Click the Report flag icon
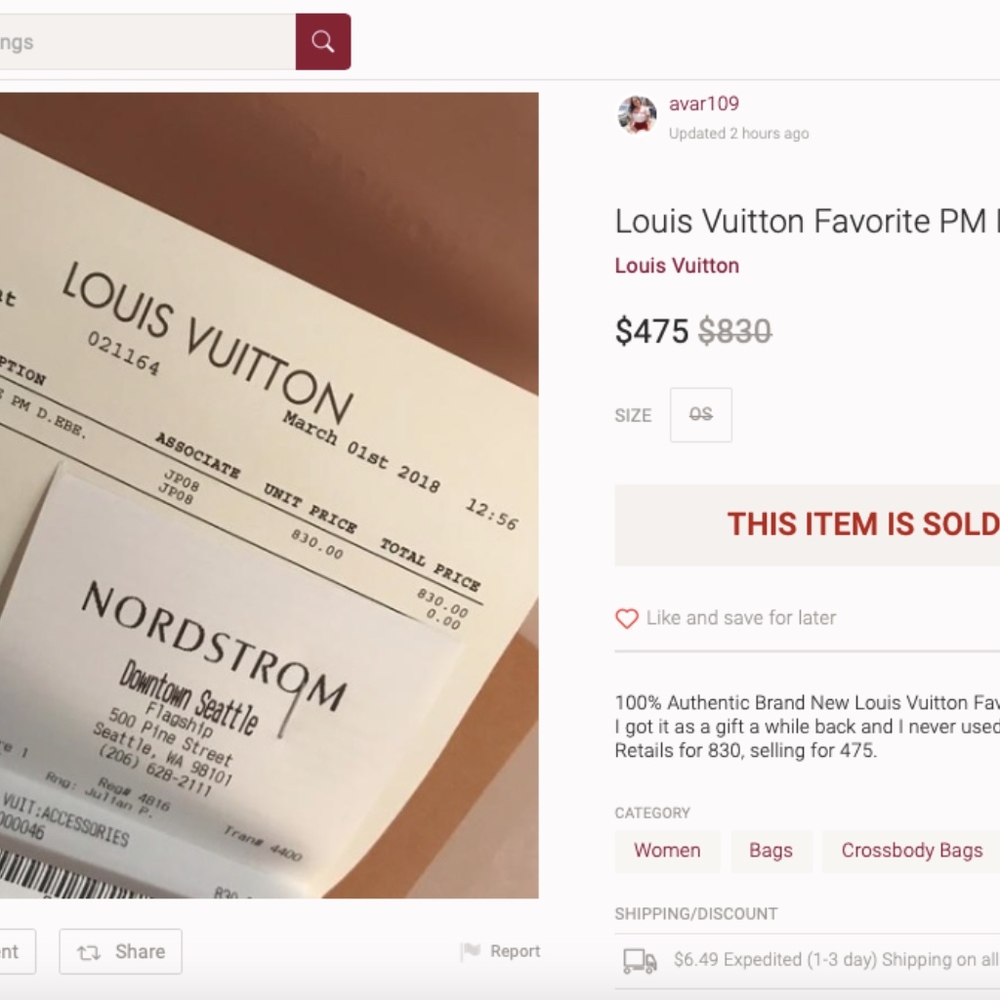 (x=470, y=952)
